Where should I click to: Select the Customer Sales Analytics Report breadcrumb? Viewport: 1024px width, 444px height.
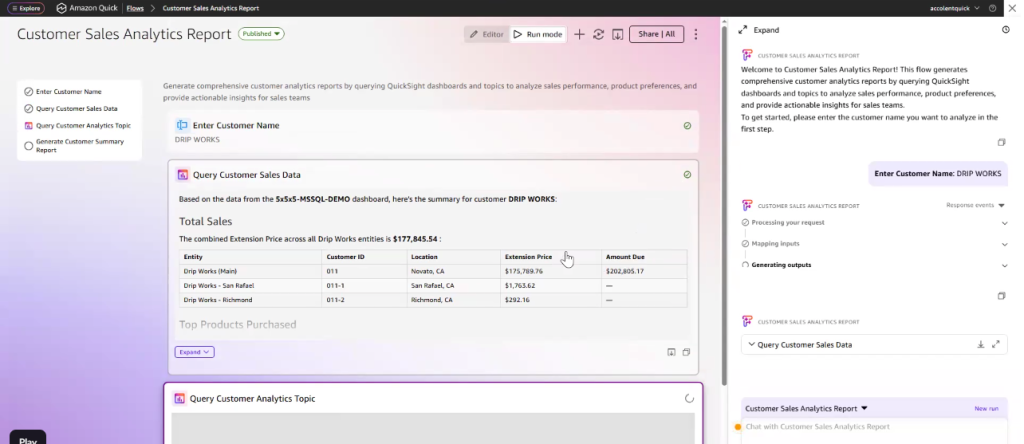(210, 8)
